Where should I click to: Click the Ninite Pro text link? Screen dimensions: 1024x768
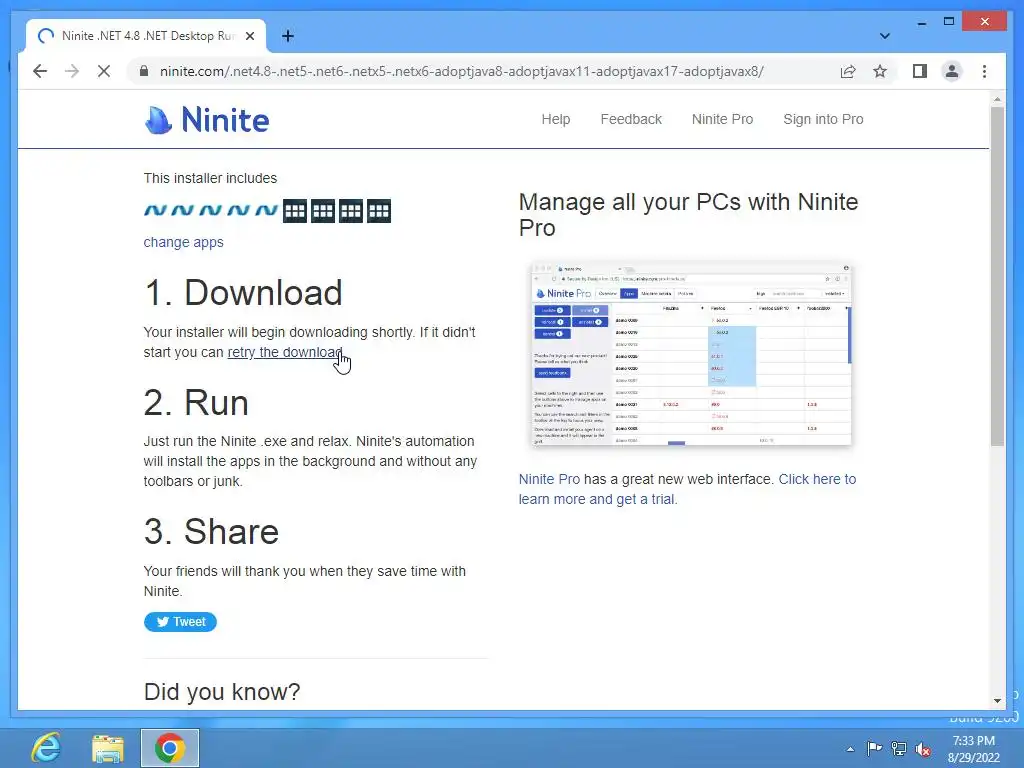point(549,479)
